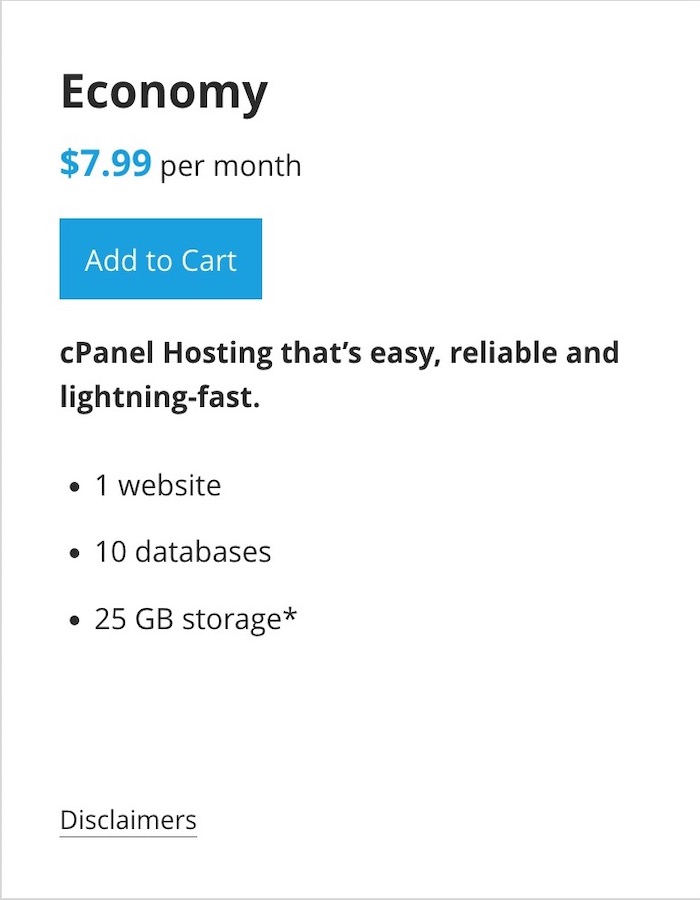Image resolution: width=700 pixels, height=900 pixels.
Task: Click the "per month" billing text
Action: click(230, 165)
